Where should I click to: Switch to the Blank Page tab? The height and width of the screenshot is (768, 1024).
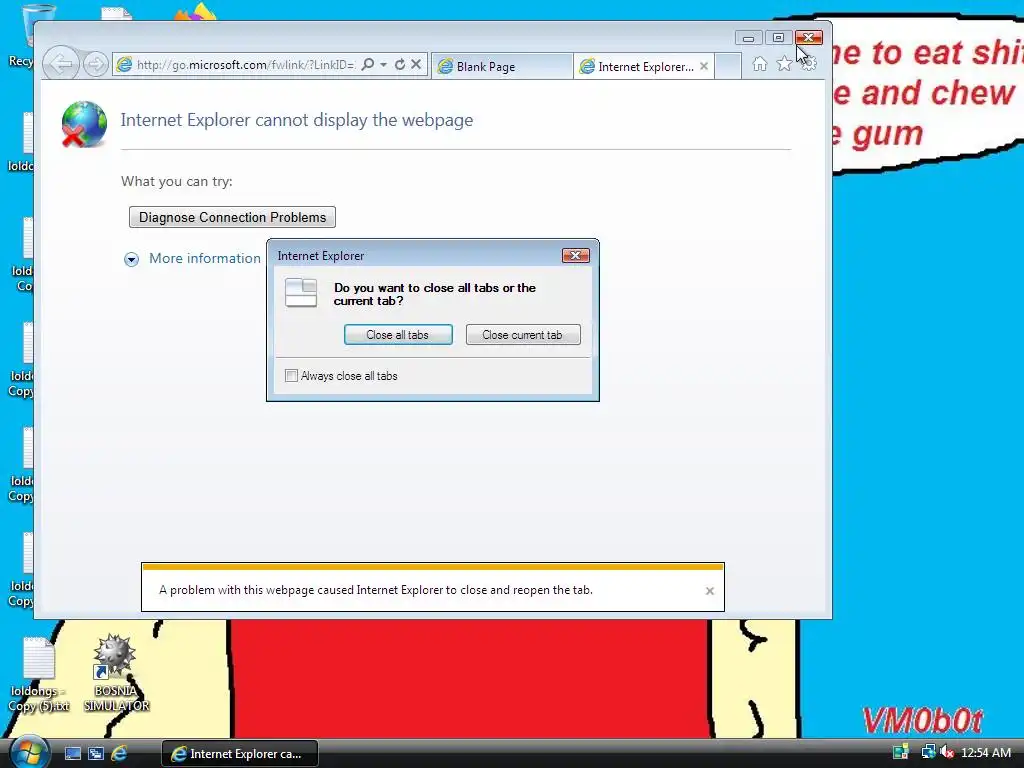502,66
